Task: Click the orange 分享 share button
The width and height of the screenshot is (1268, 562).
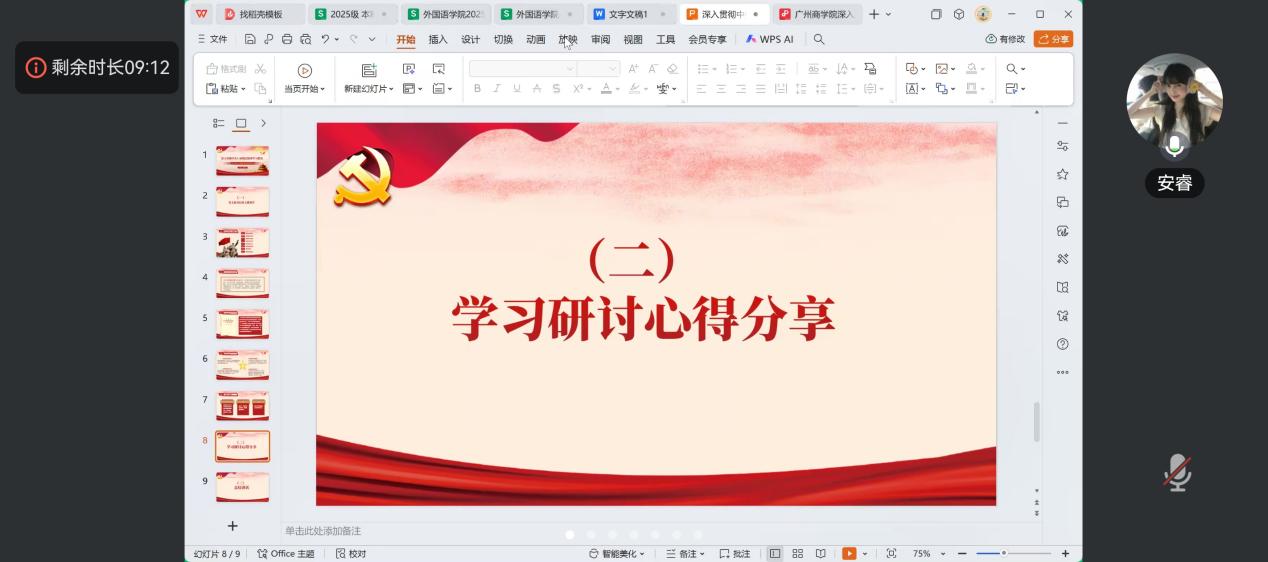Action: [1053, 39]
